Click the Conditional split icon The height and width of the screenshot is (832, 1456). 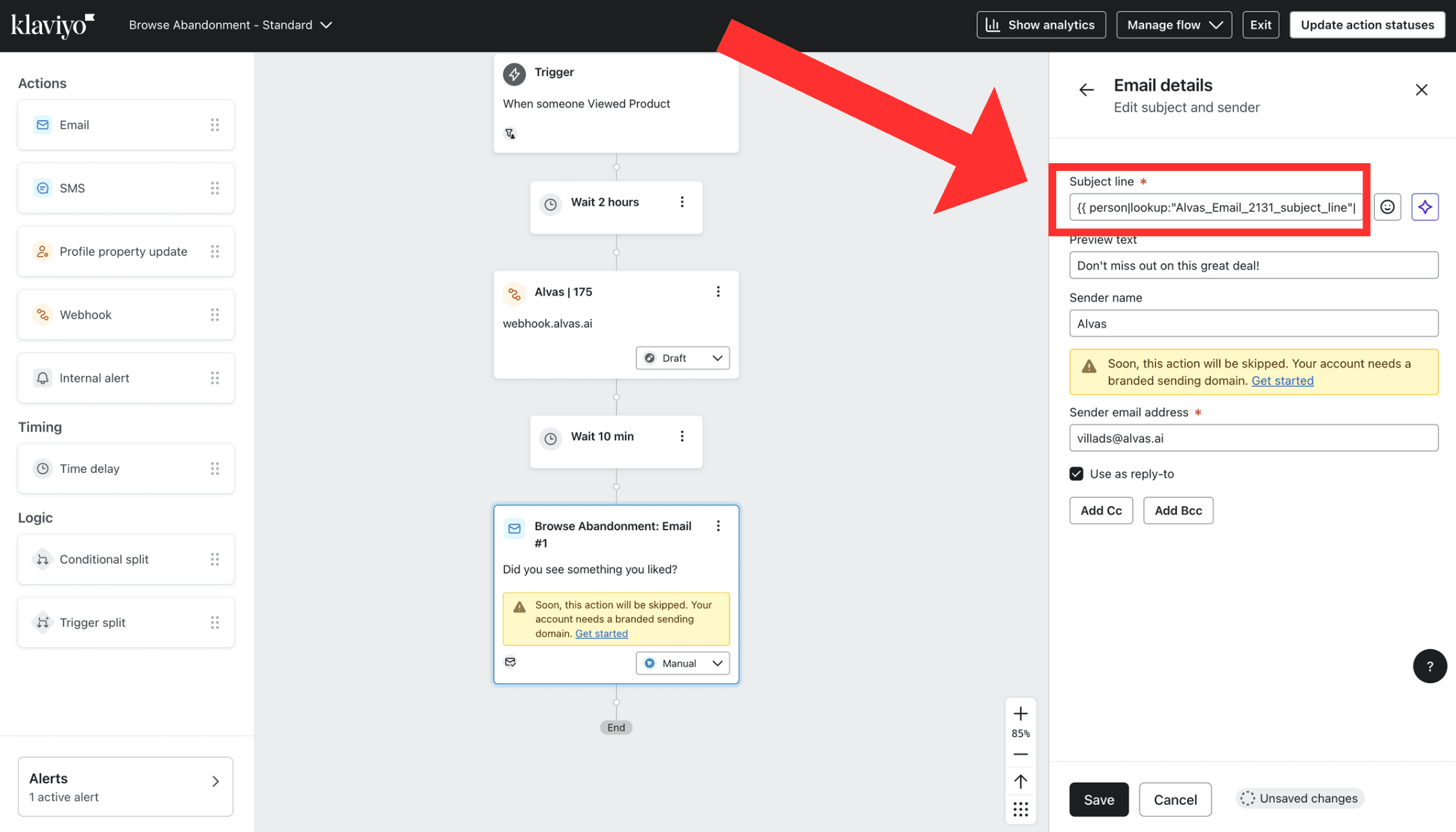coord(43,559)
